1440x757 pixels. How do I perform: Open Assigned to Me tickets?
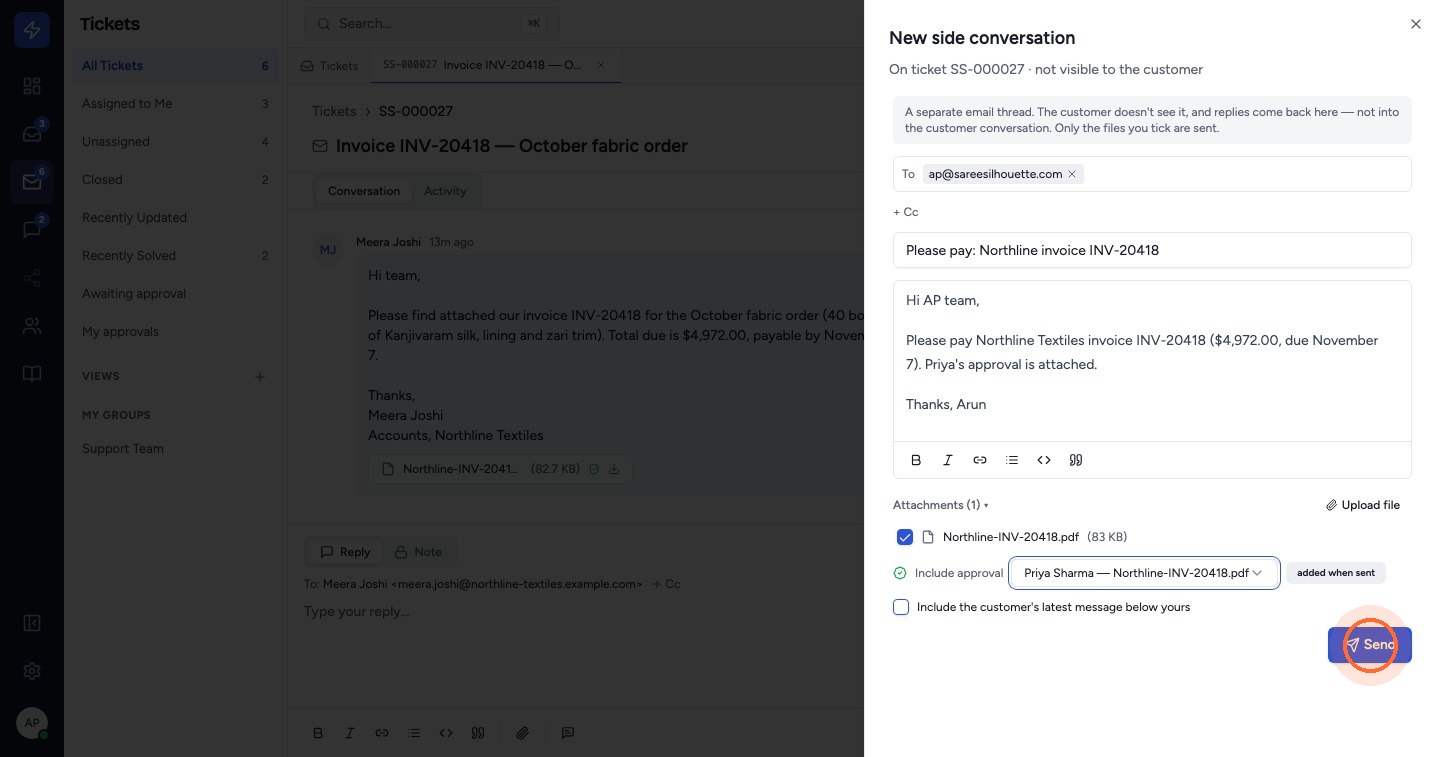click(x=176, y=104)
